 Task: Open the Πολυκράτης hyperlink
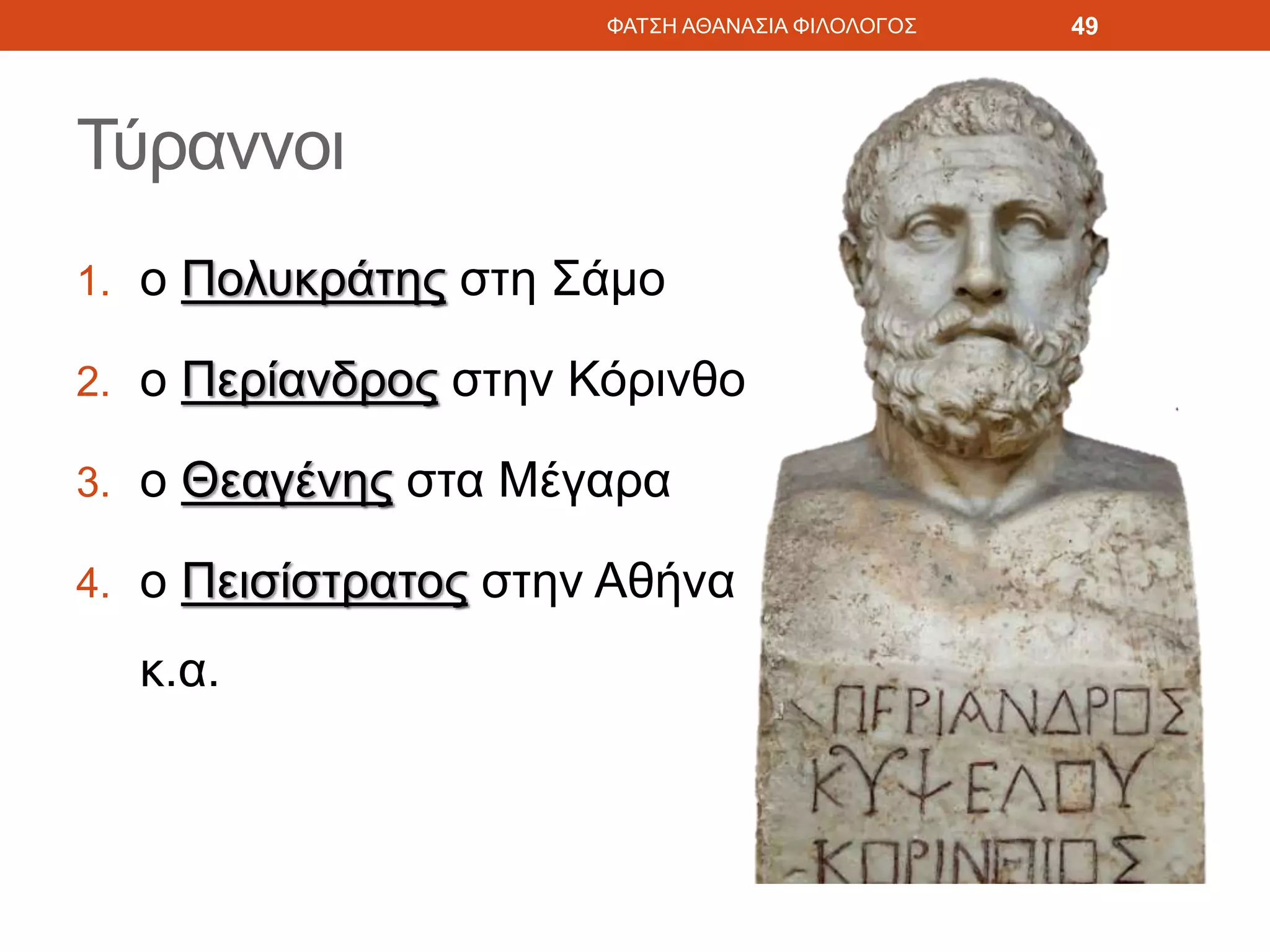point(313,281)
